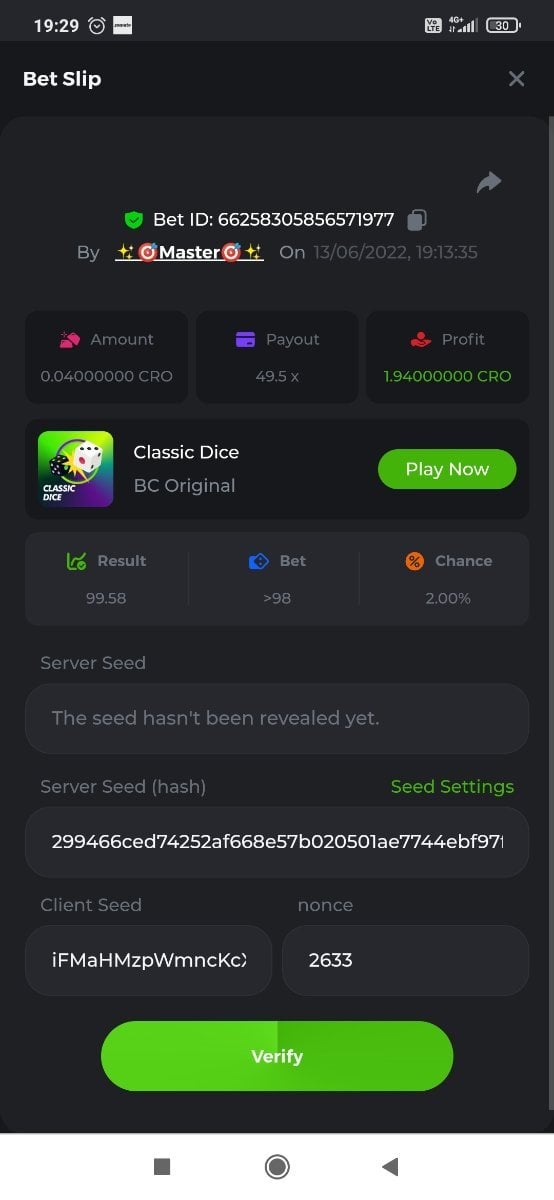This screenshot has height=1200, width=554.
Task: Tap the blue Bet tag icon
Action: (258, 562)
